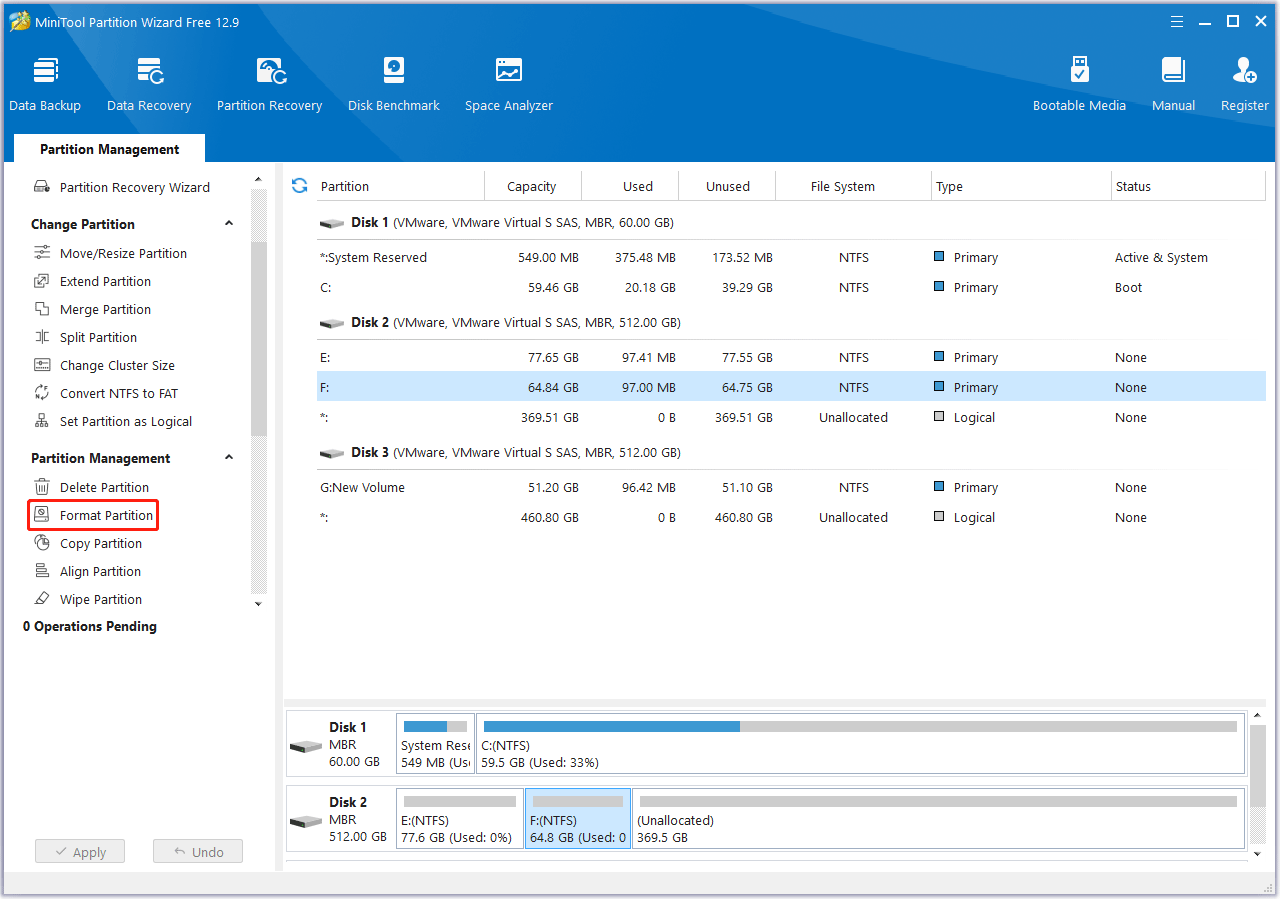Select the Disk 1 header row
The width and height of the screenshot is (1280, 899).
click(x=791, y=222)
